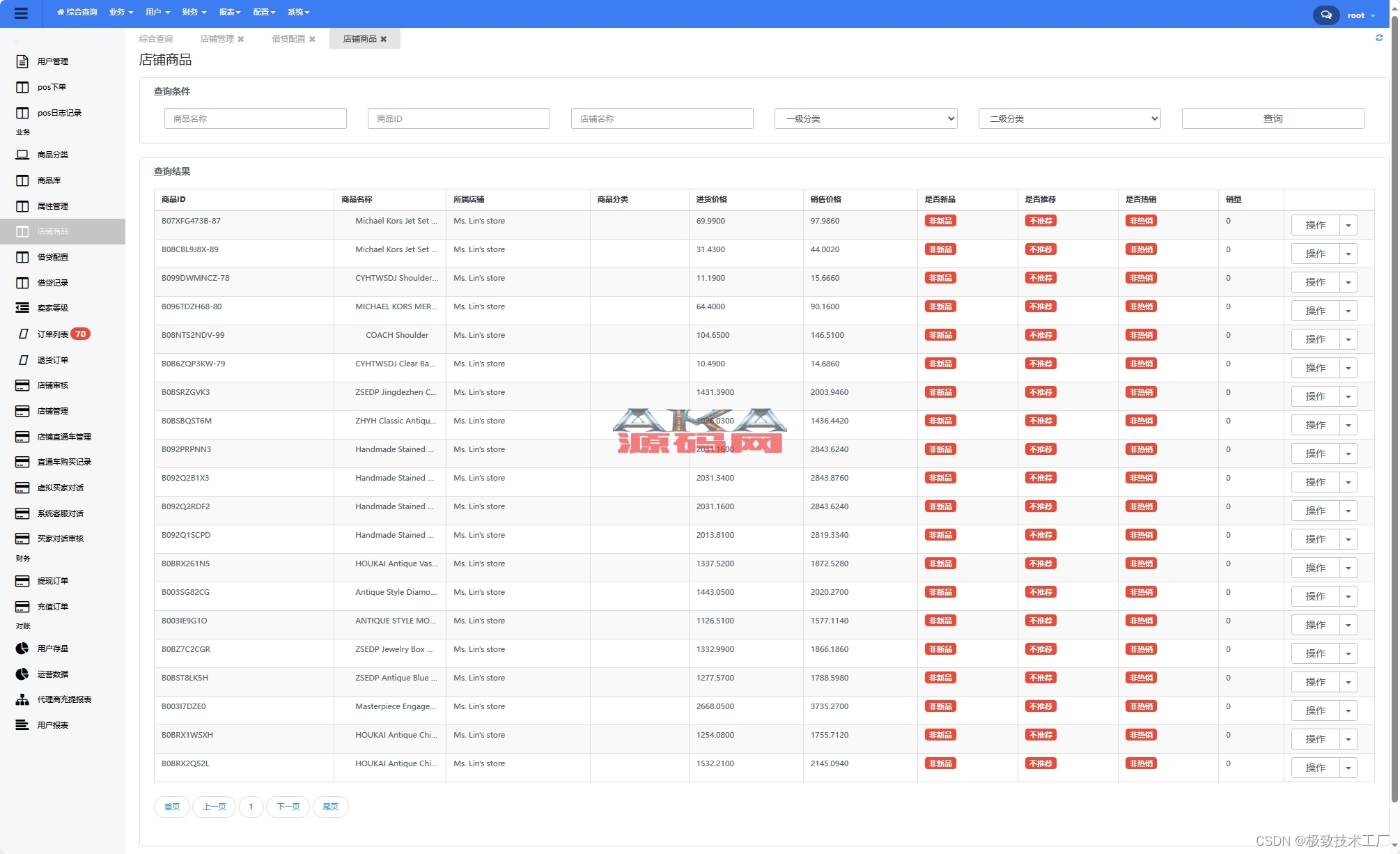1400x854 pixels.
Task: Click the 用户管理 sidebar icon
Action: tap(22, 61)
